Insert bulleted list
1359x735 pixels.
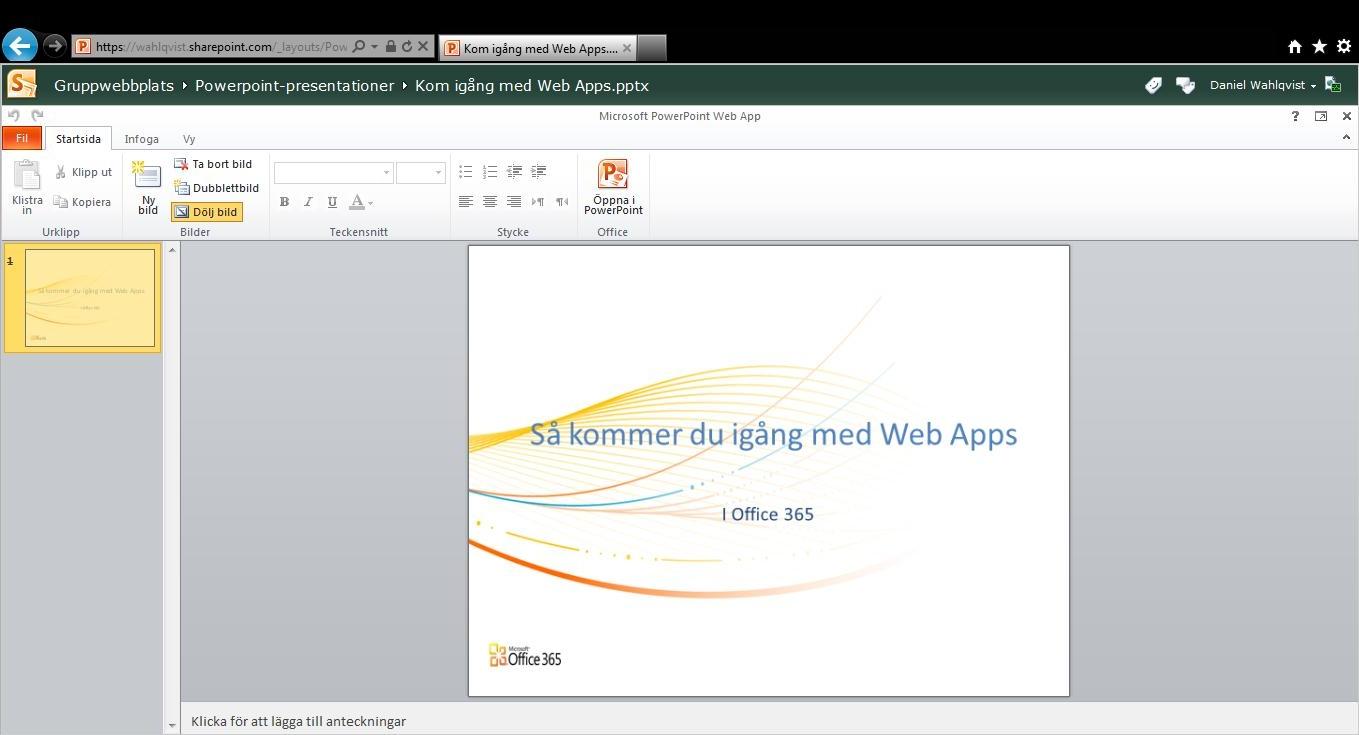(465, 172)
